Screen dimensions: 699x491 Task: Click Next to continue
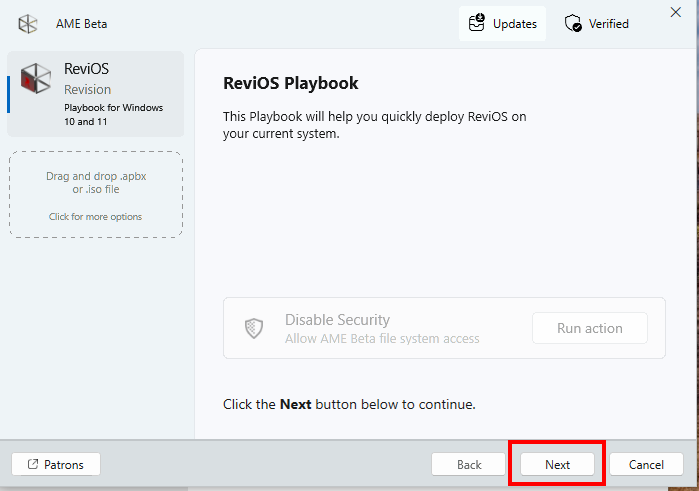557,465
